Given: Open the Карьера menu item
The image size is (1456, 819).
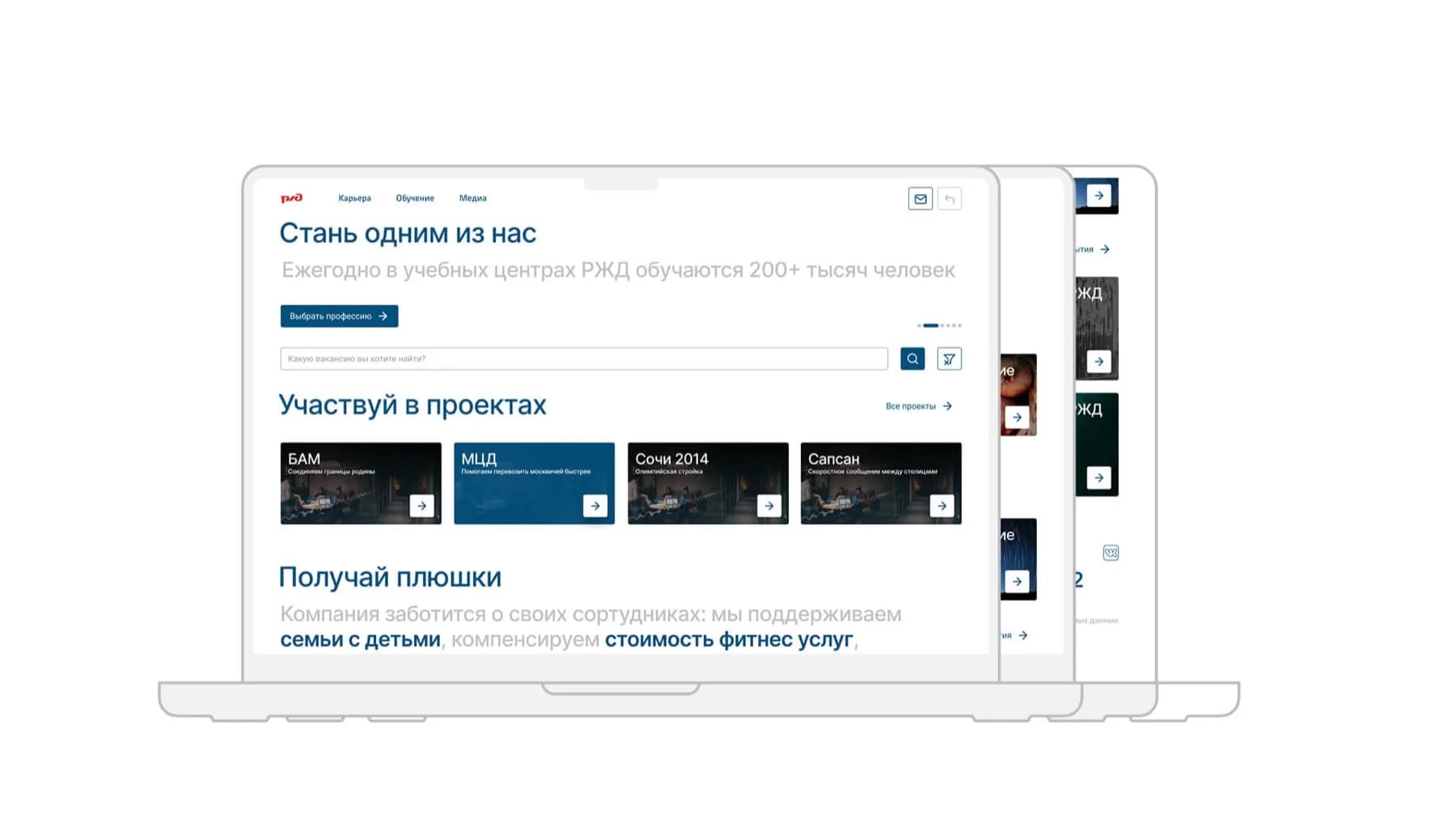Looking at the screenshot, I should click(354, 198).
